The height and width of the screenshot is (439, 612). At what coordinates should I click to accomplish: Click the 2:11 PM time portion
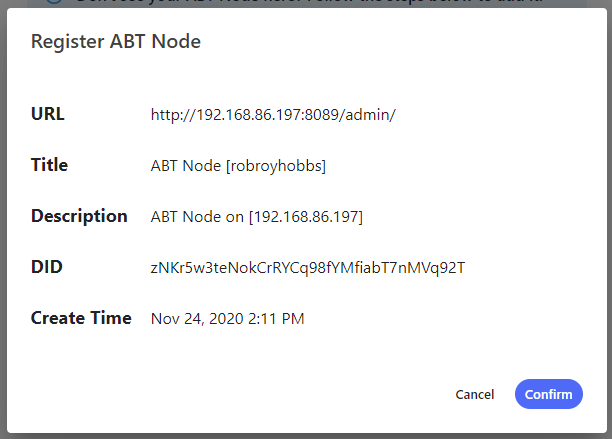tap(277, 319)
